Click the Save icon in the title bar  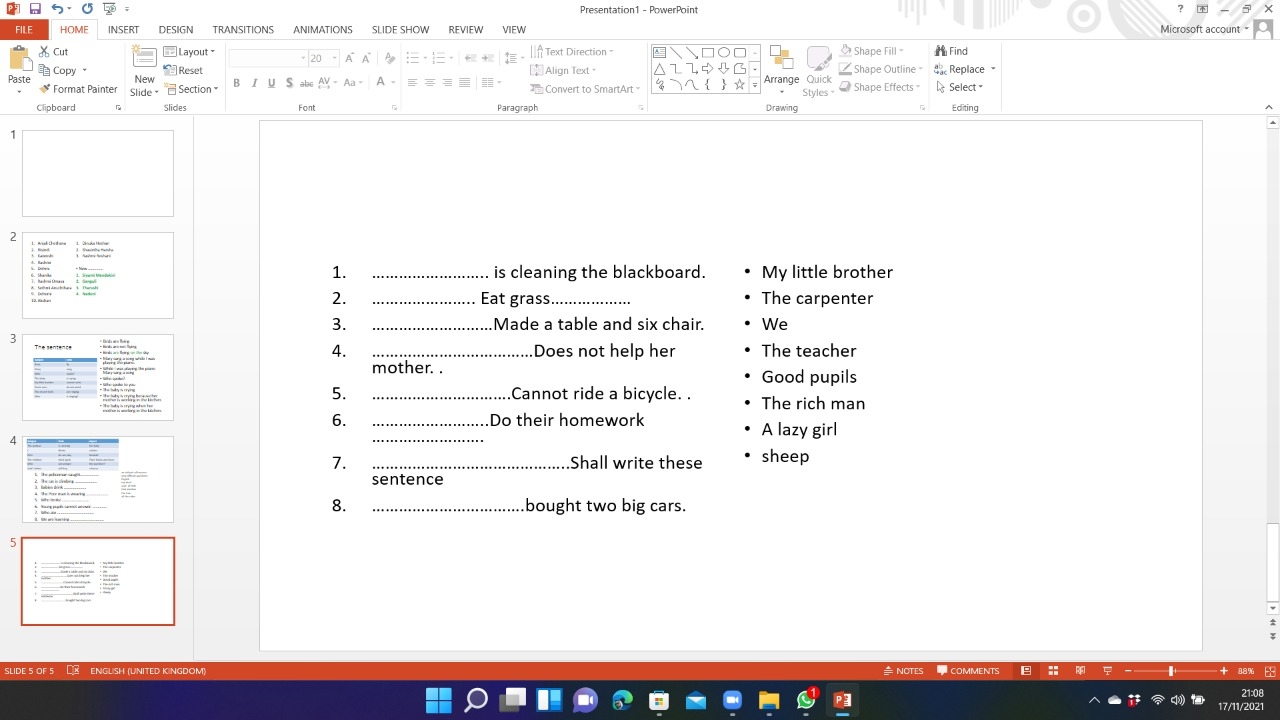click(35, 9)
